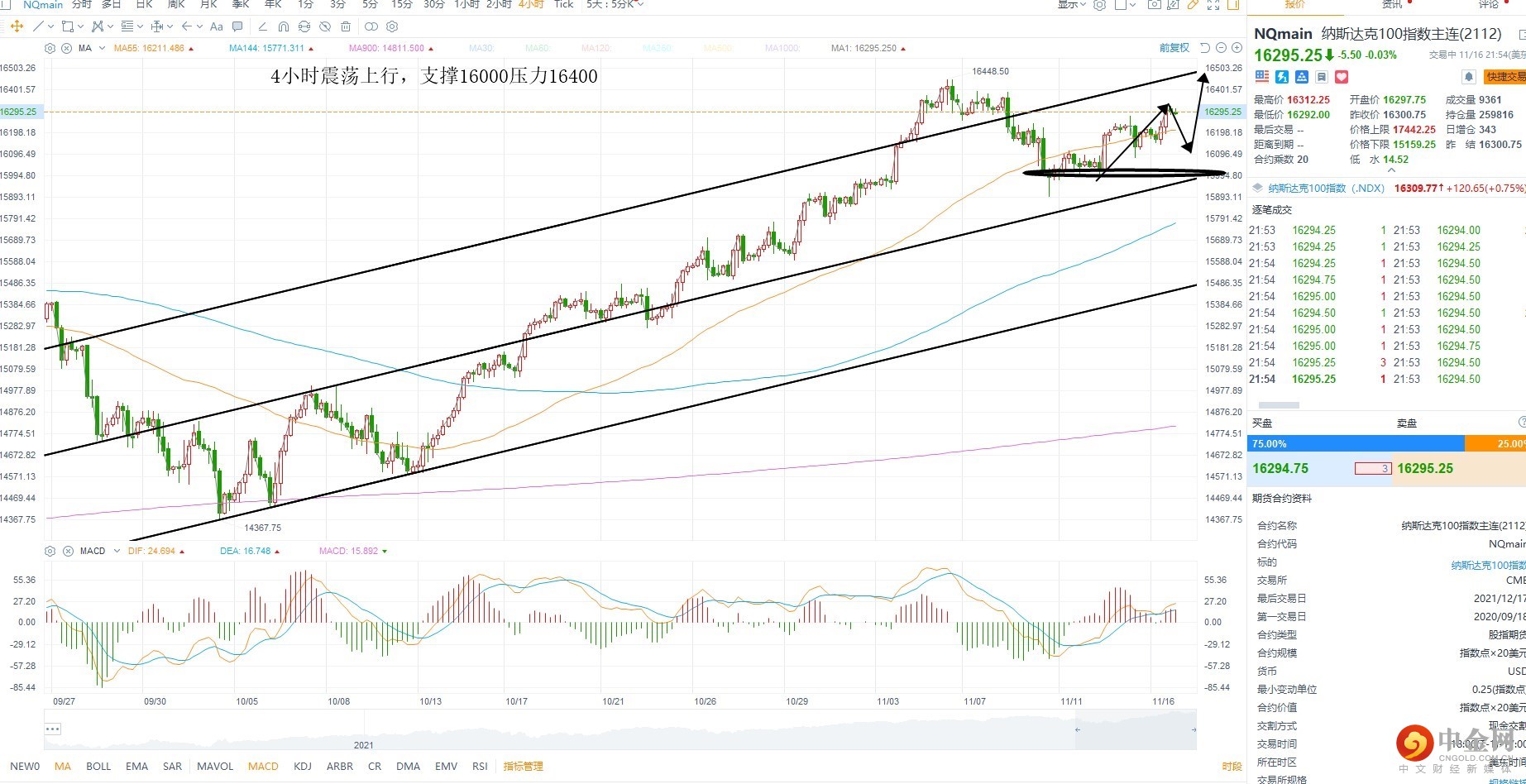Click the 快捷交易 quick trade button
Viewport: 1526px width, 784px height.
(x=1504, y=77)
